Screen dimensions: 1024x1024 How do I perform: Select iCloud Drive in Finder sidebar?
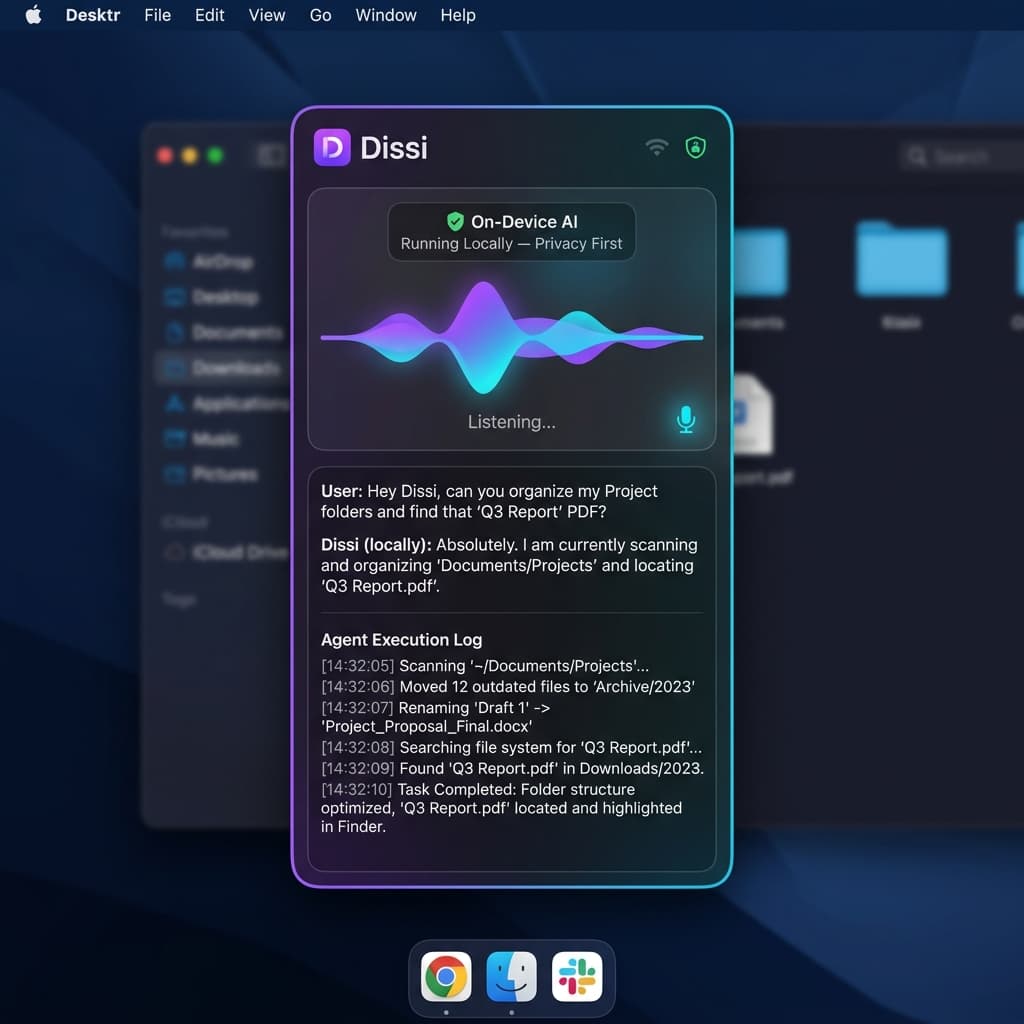click(226, 552)
